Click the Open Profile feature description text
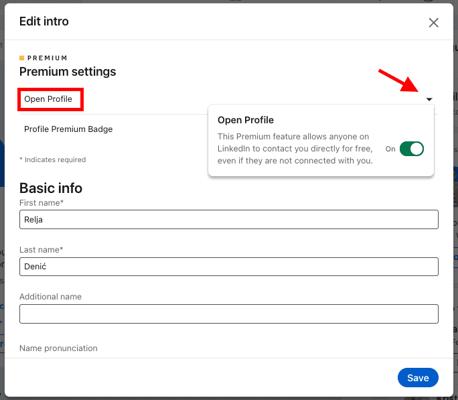Screen dimensions: 458x400 coord(295,149)
